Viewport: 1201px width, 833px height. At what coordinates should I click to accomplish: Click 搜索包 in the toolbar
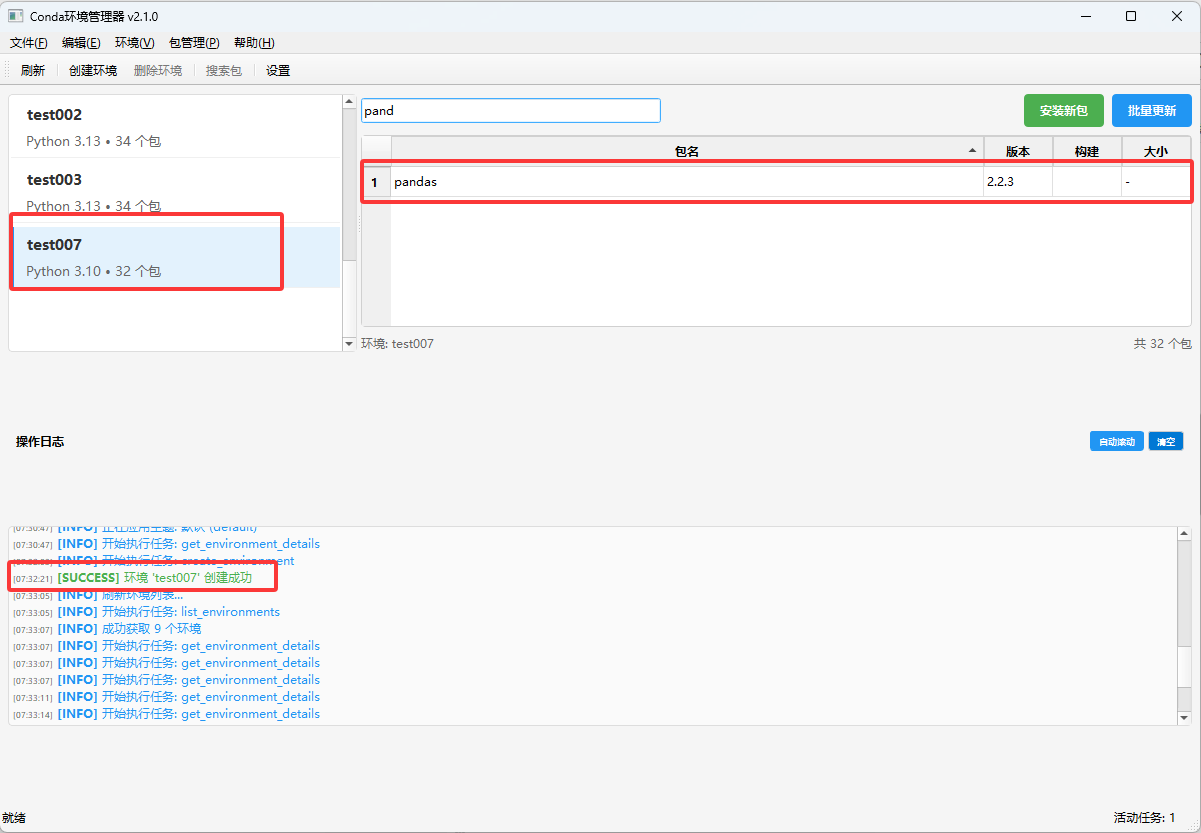pos(224,71)
